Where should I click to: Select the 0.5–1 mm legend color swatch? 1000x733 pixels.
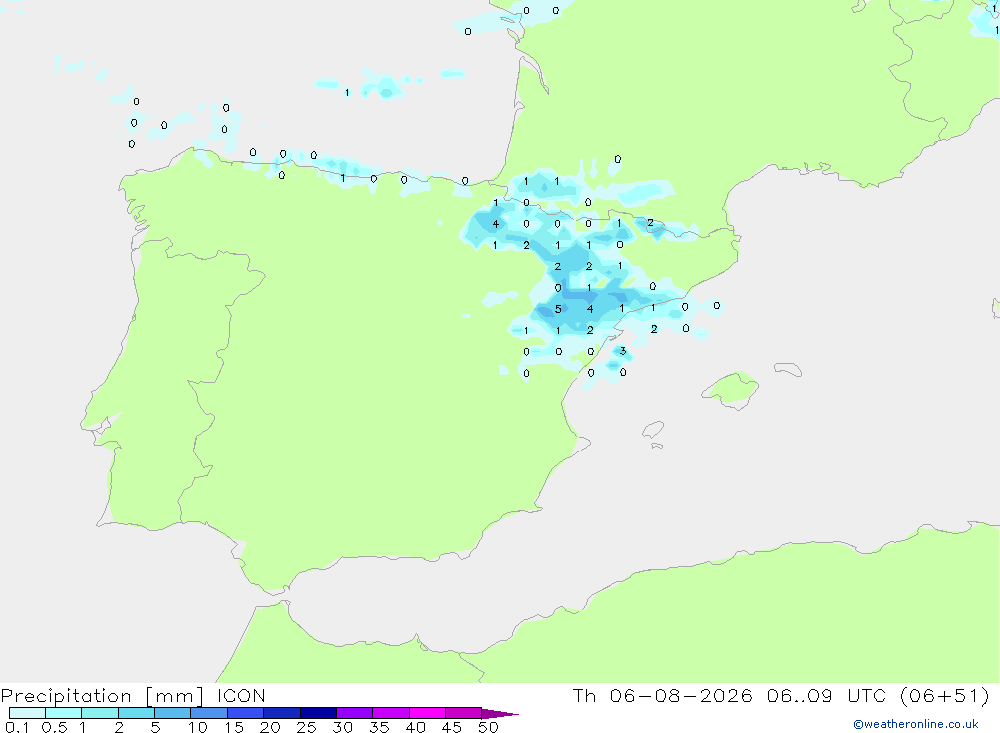64,713
